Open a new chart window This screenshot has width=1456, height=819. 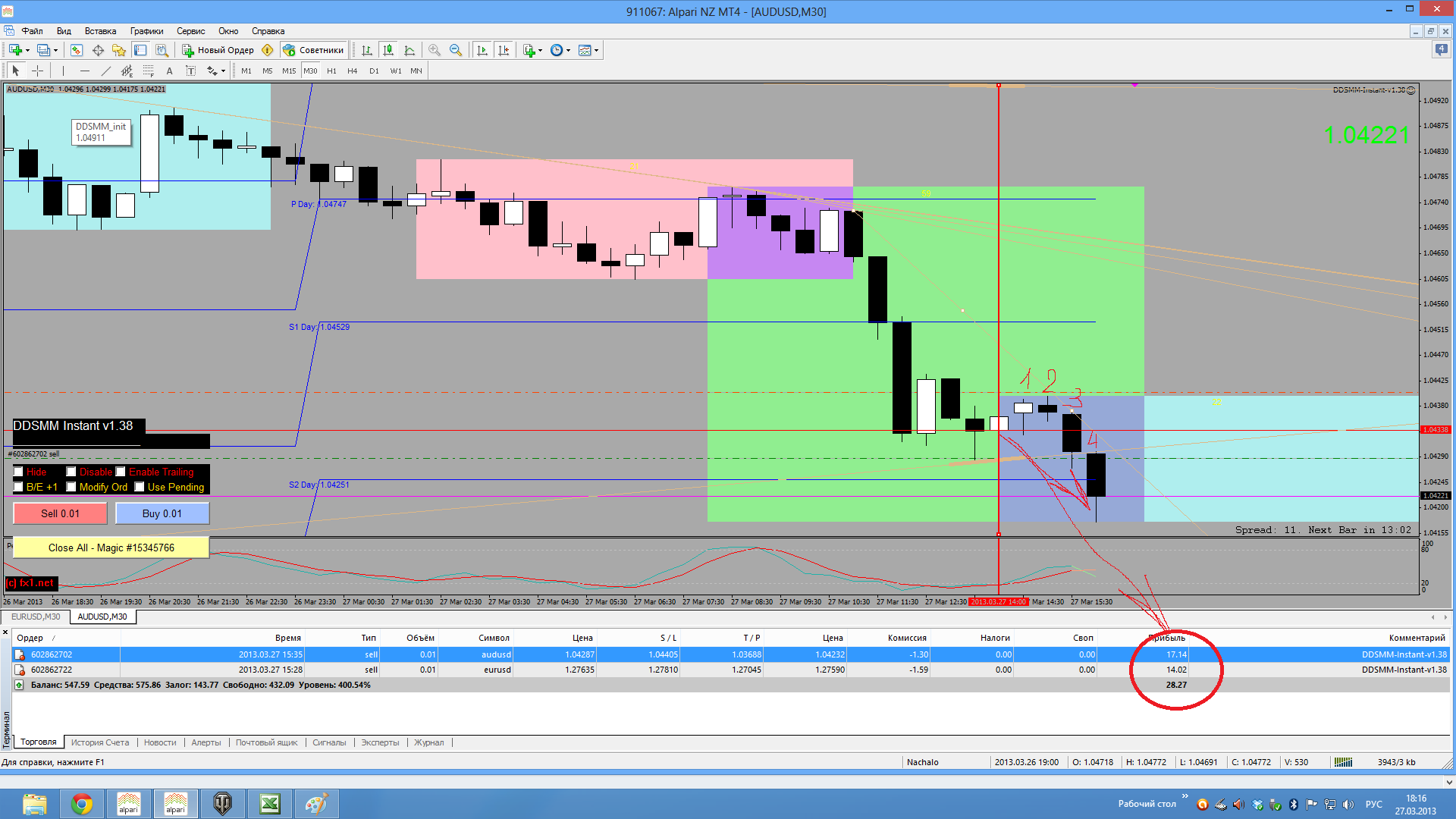pyautogui.click(x=15, y=50)
